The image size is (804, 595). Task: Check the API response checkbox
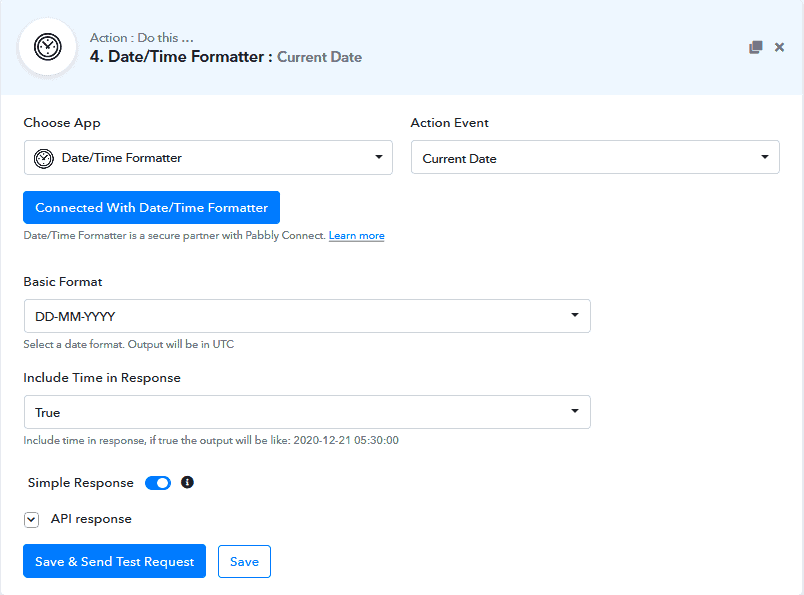click(x=31, y=519)
